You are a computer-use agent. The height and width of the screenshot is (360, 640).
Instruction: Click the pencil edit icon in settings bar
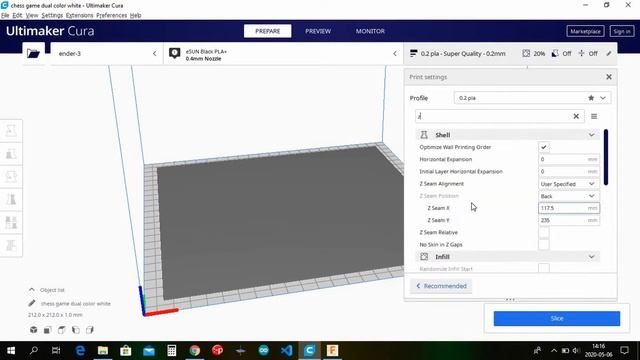[609, 53]
